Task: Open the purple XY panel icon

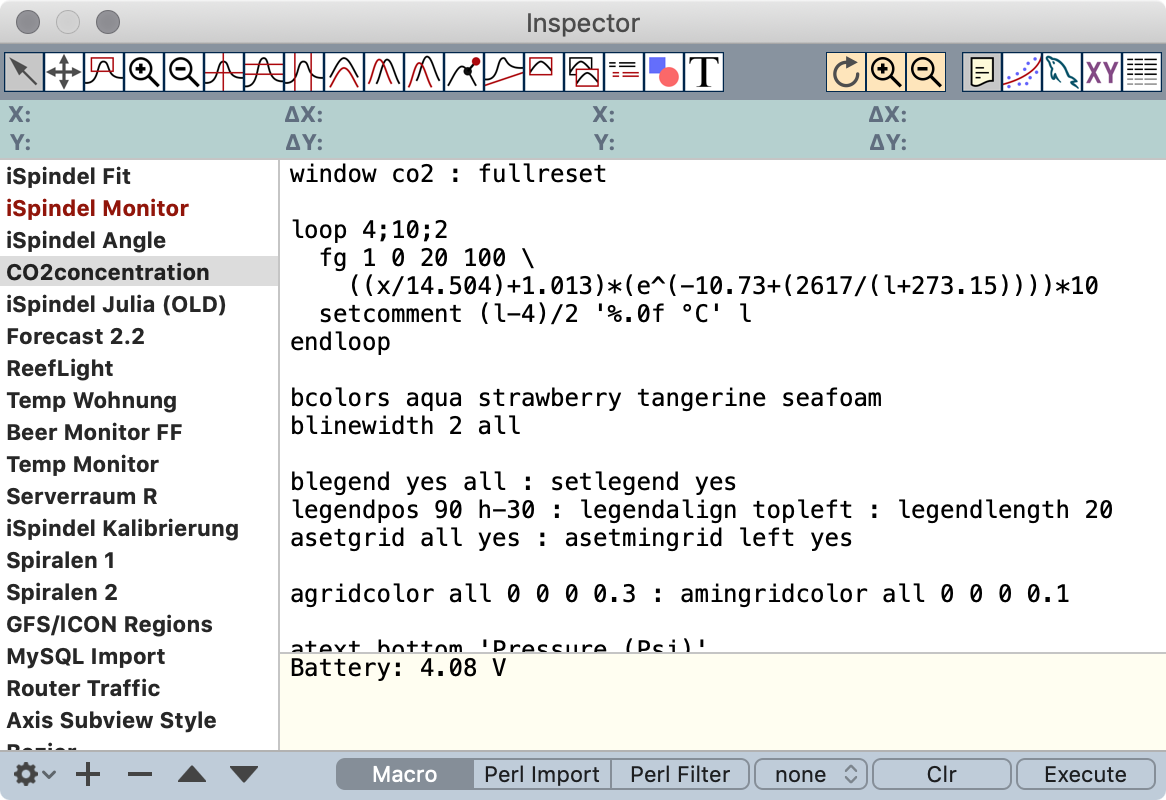Action: coord(1102,72)
